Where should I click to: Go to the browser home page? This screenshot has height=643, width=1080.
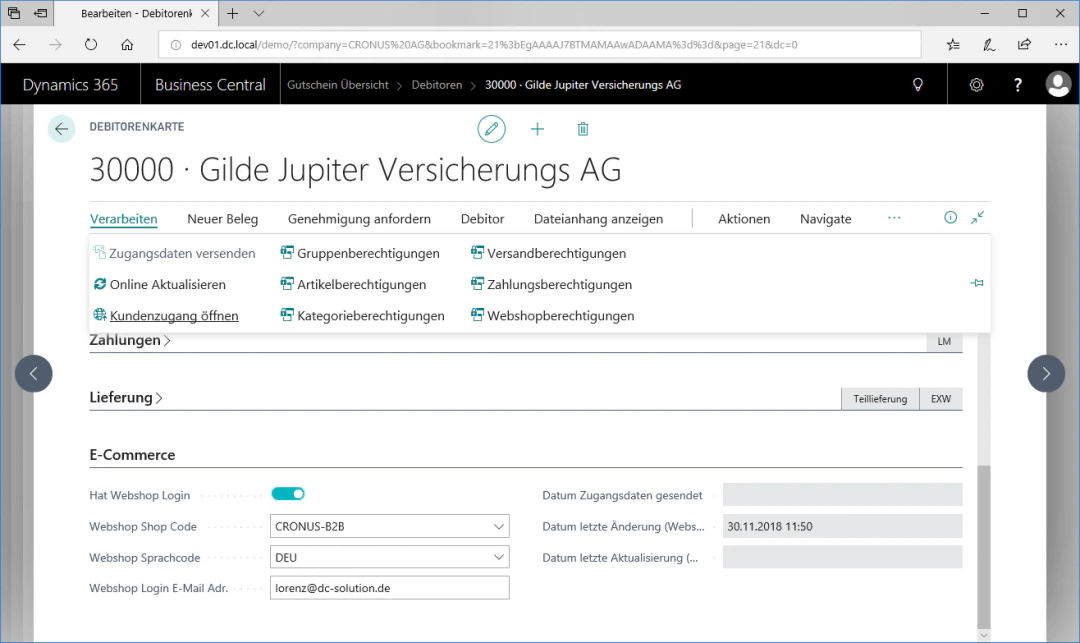pos(127,45)
